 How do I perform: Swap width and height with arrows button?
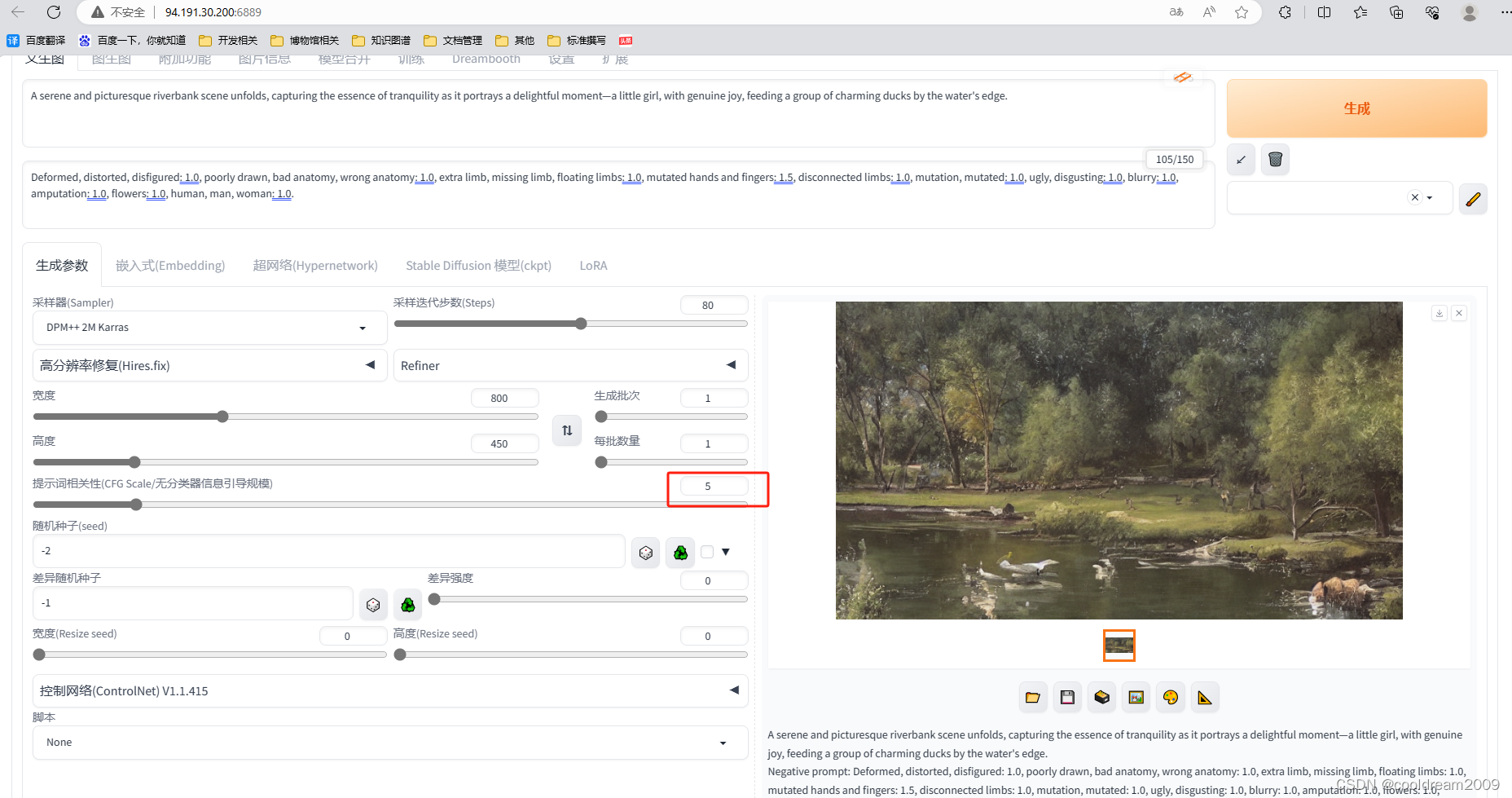click(x=567, y=430)
